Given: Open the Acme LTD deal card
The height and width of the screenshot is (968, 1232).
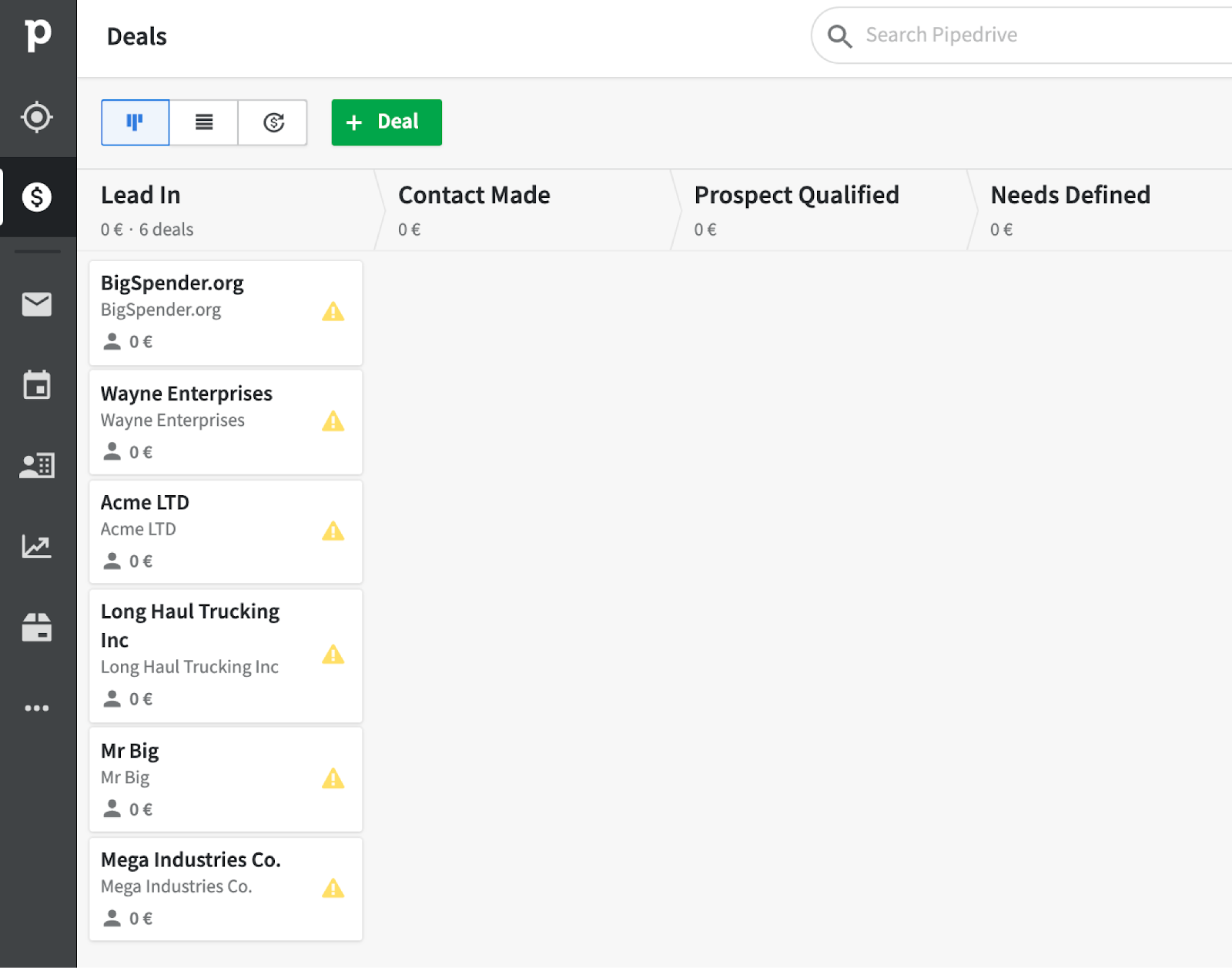Looking at the screenshot, I should (x=226, y=532).
